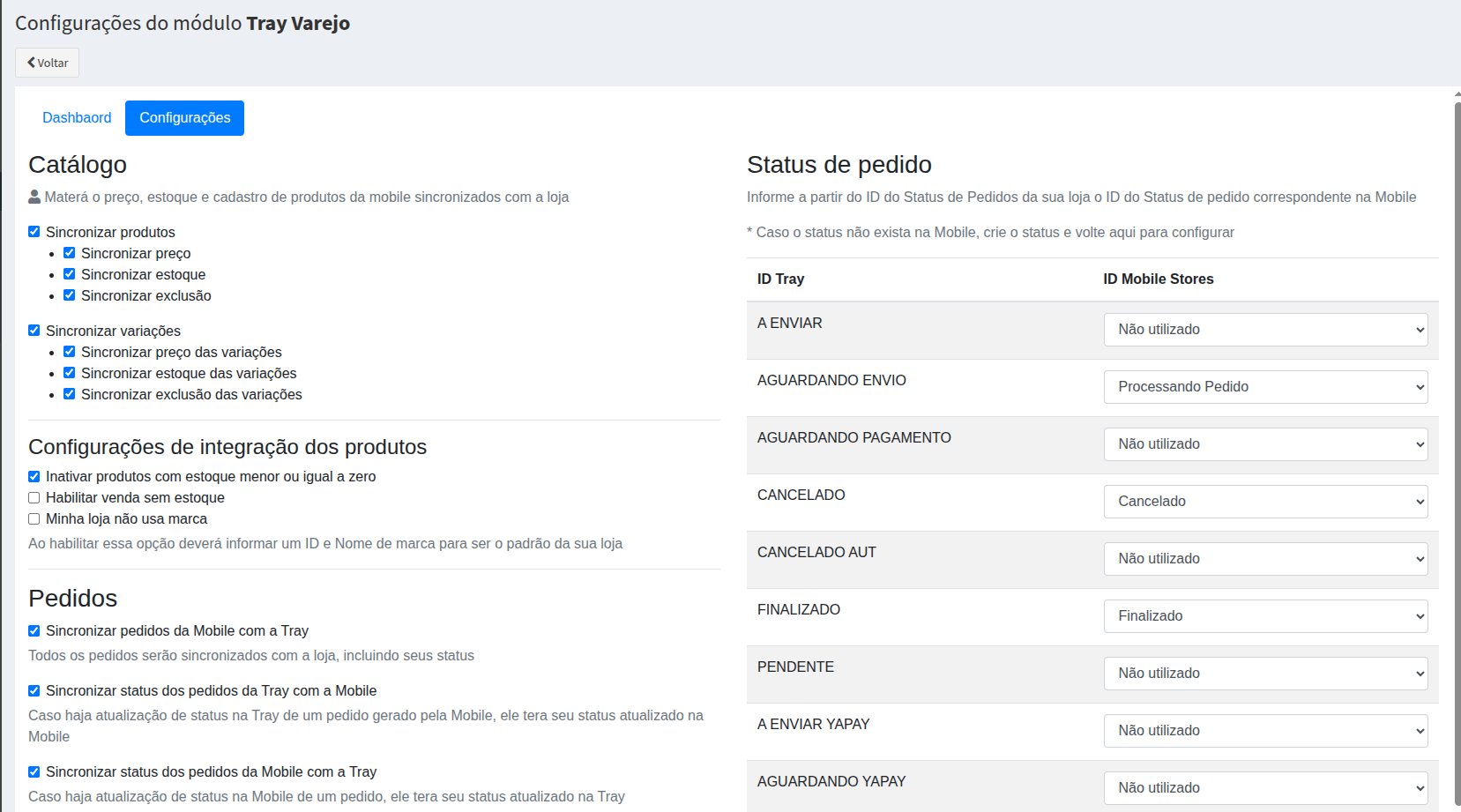
Task: Open the AGUARDANDO ENVIO status dropdown
Action: pos(1265,387)
